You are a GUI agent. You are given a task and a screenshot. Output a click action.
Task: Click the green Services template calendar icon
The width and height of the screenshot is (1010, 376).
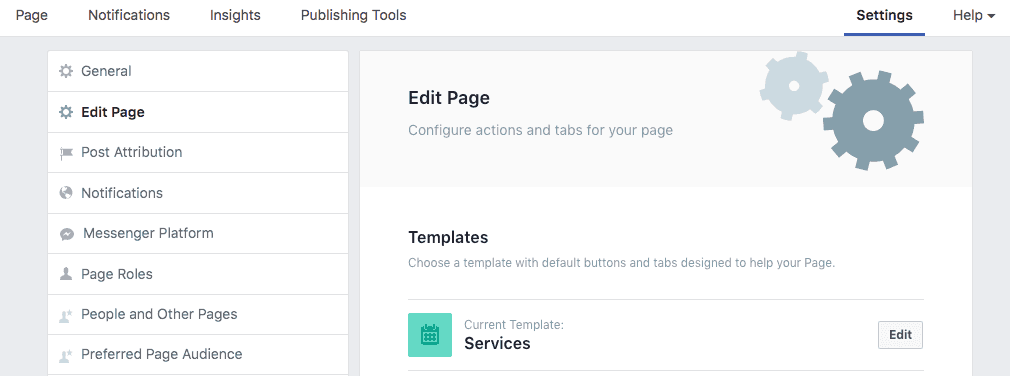click(430, 335)
